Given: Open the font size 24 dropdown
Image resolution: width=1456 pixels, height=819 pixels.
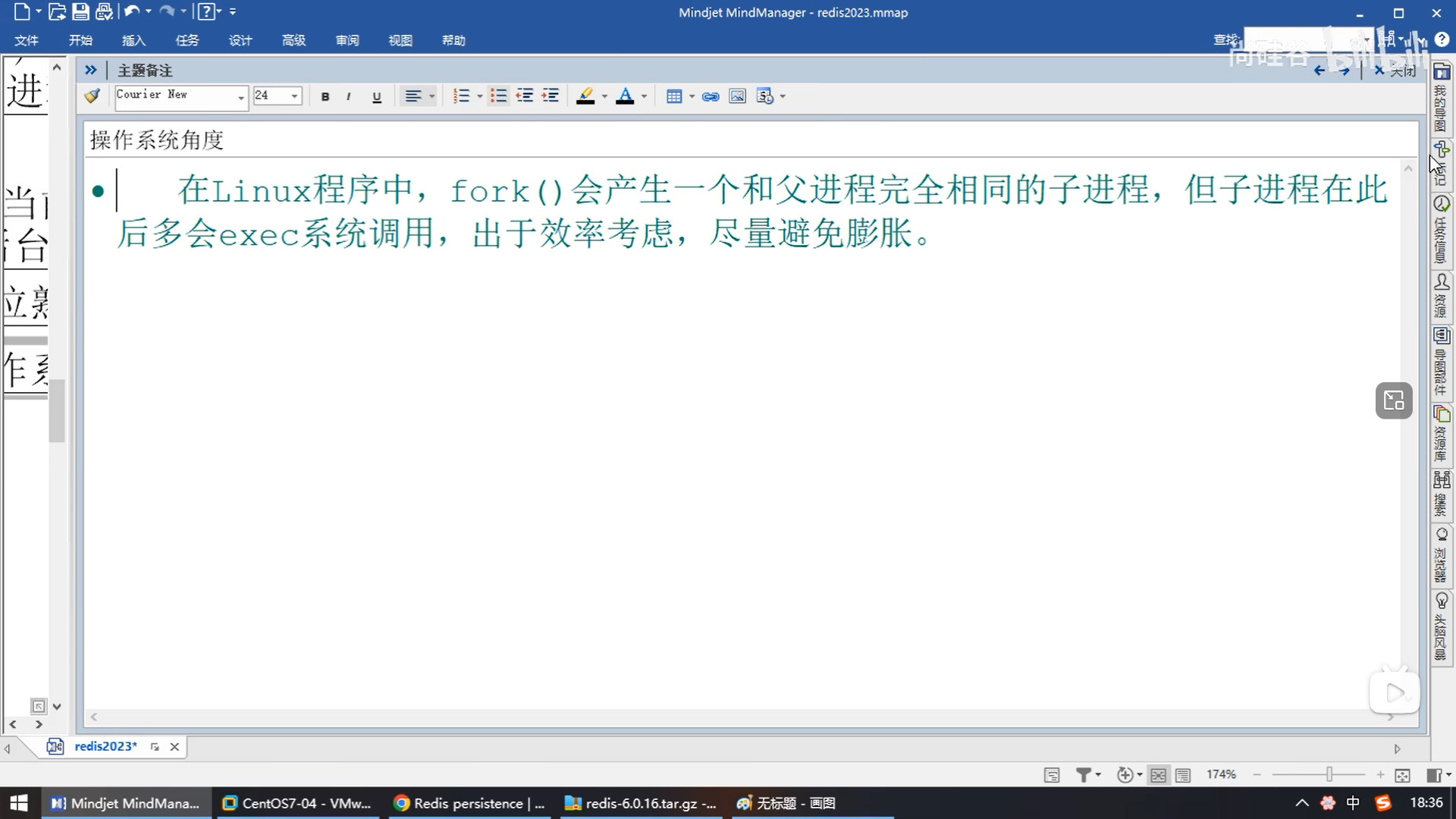Looking at the screenshot, I should click(294, 96).
